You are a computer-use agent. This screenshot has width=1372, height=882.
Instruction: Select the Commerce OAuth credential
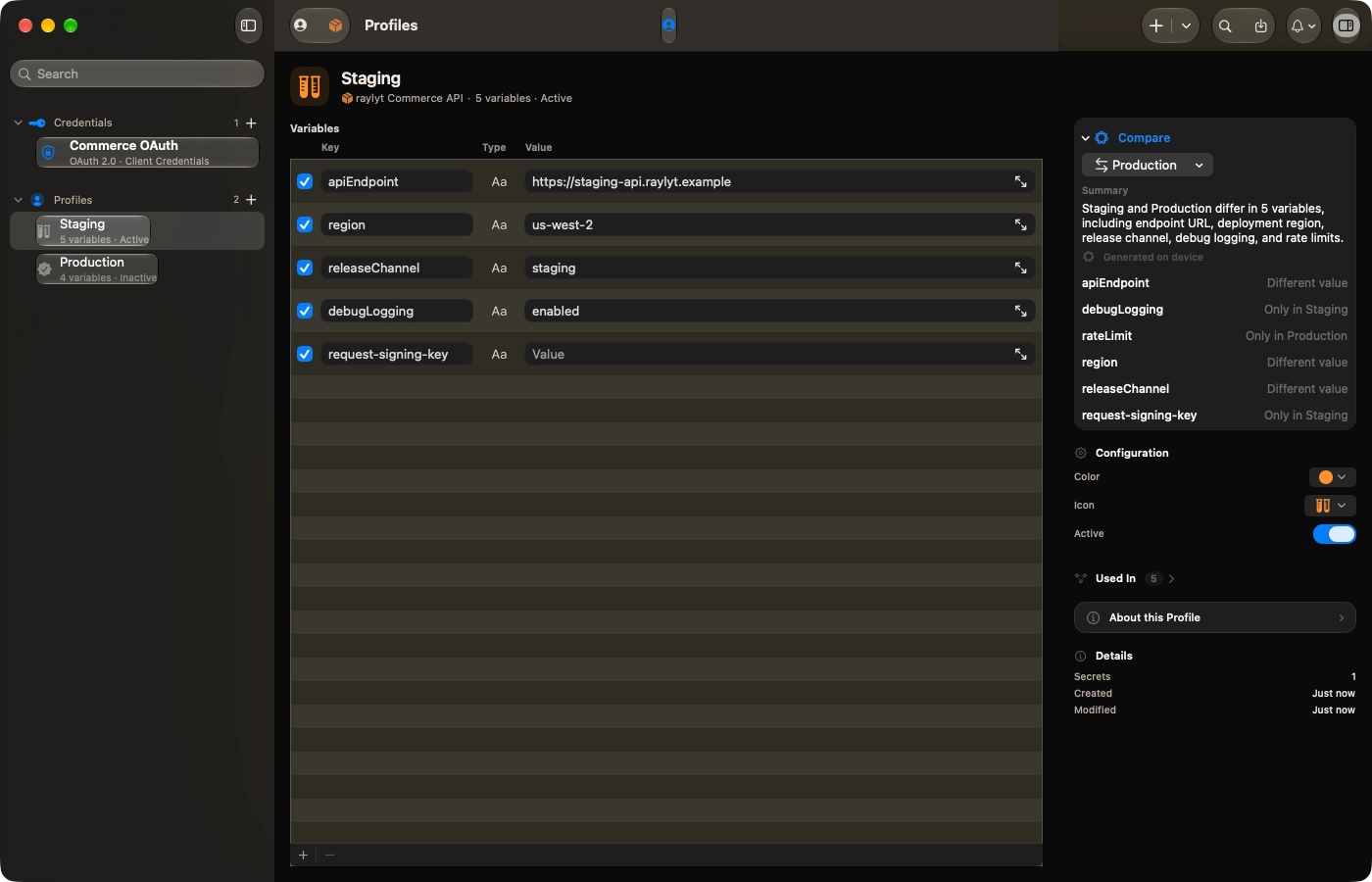tap(147, 153)
